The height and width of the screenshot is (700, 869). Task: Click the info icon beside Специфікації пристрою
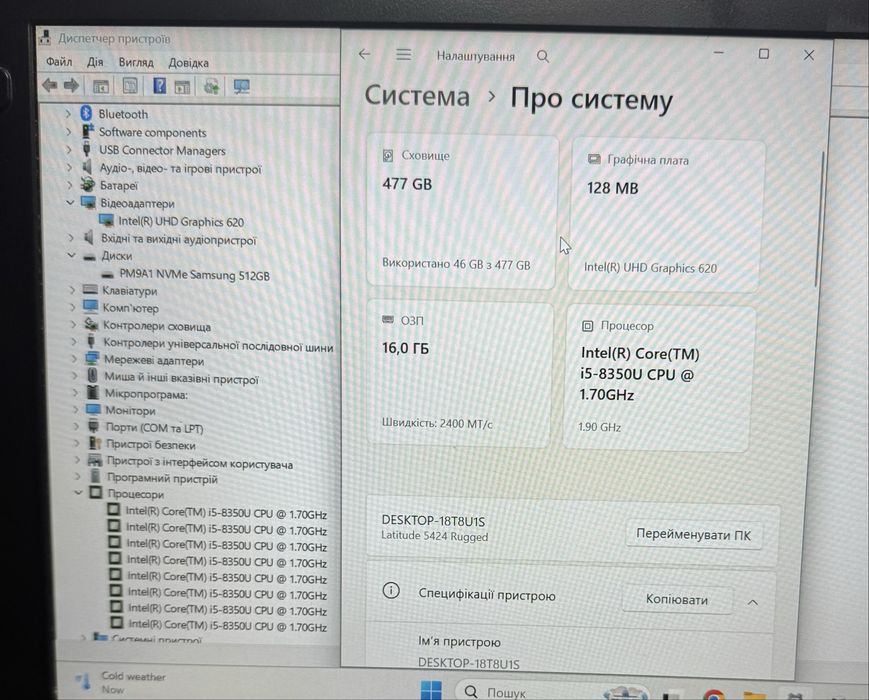coord(391,591)
